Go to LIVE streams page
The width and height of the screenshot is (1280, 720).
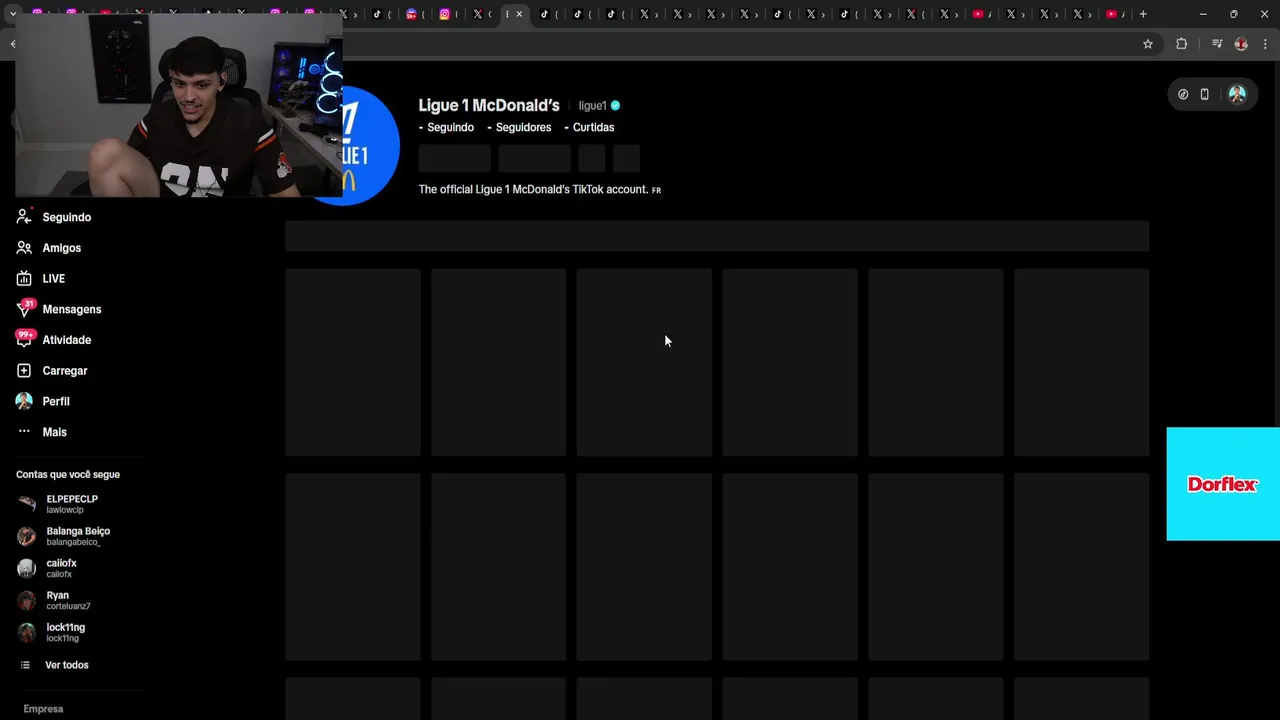53,279
